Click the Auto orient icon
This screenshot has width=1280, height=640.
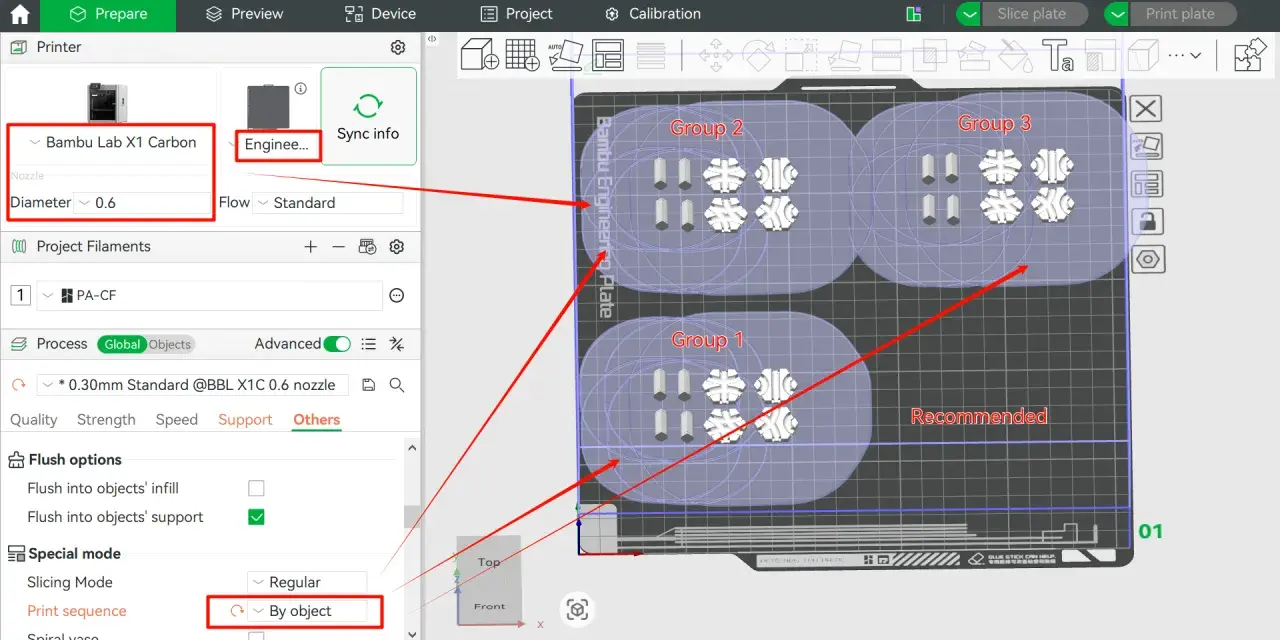pos(566,54)
